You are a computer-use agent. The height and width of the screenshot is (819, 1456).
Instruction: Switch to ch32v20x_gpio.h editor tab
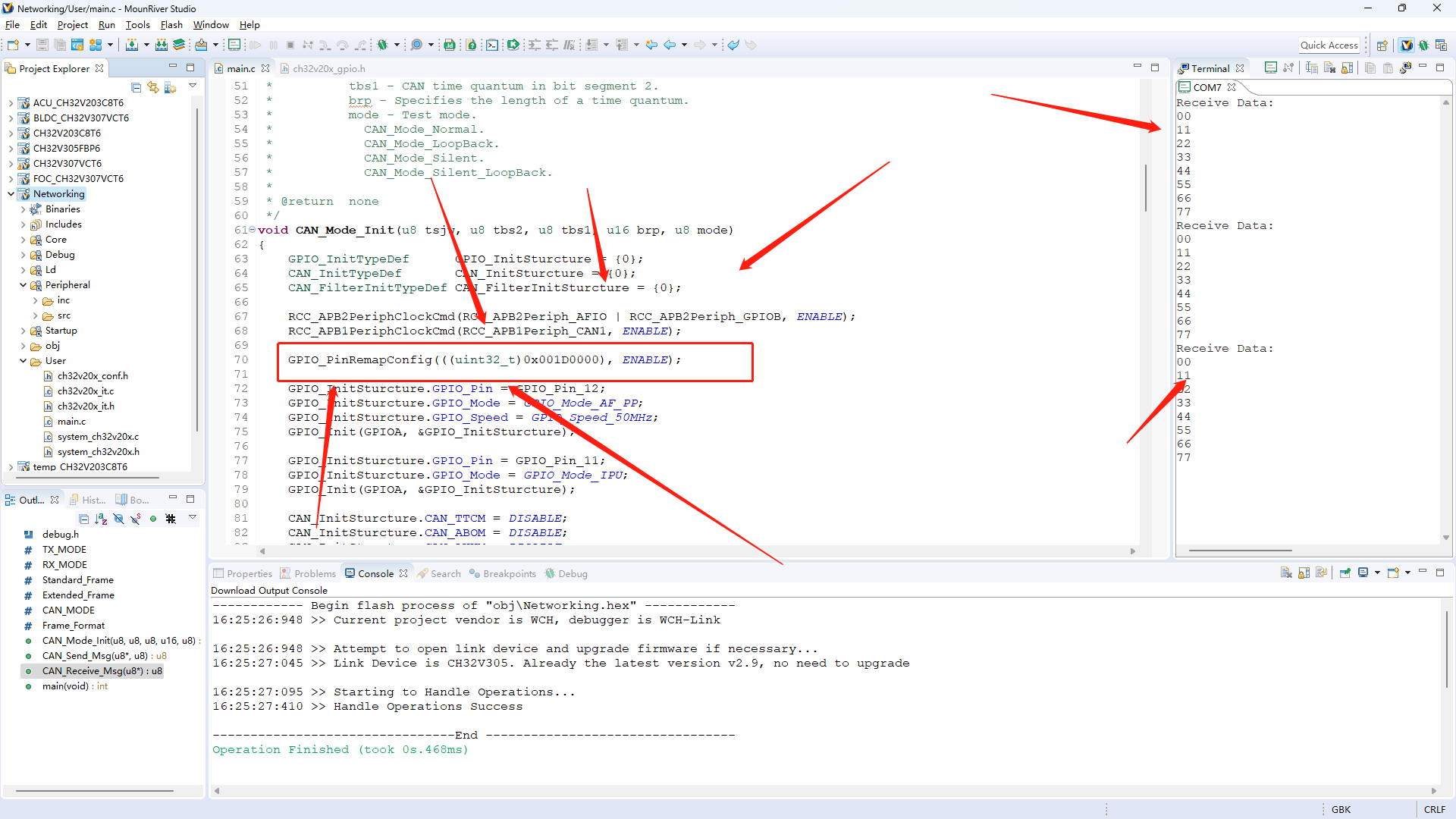(328, 68)
